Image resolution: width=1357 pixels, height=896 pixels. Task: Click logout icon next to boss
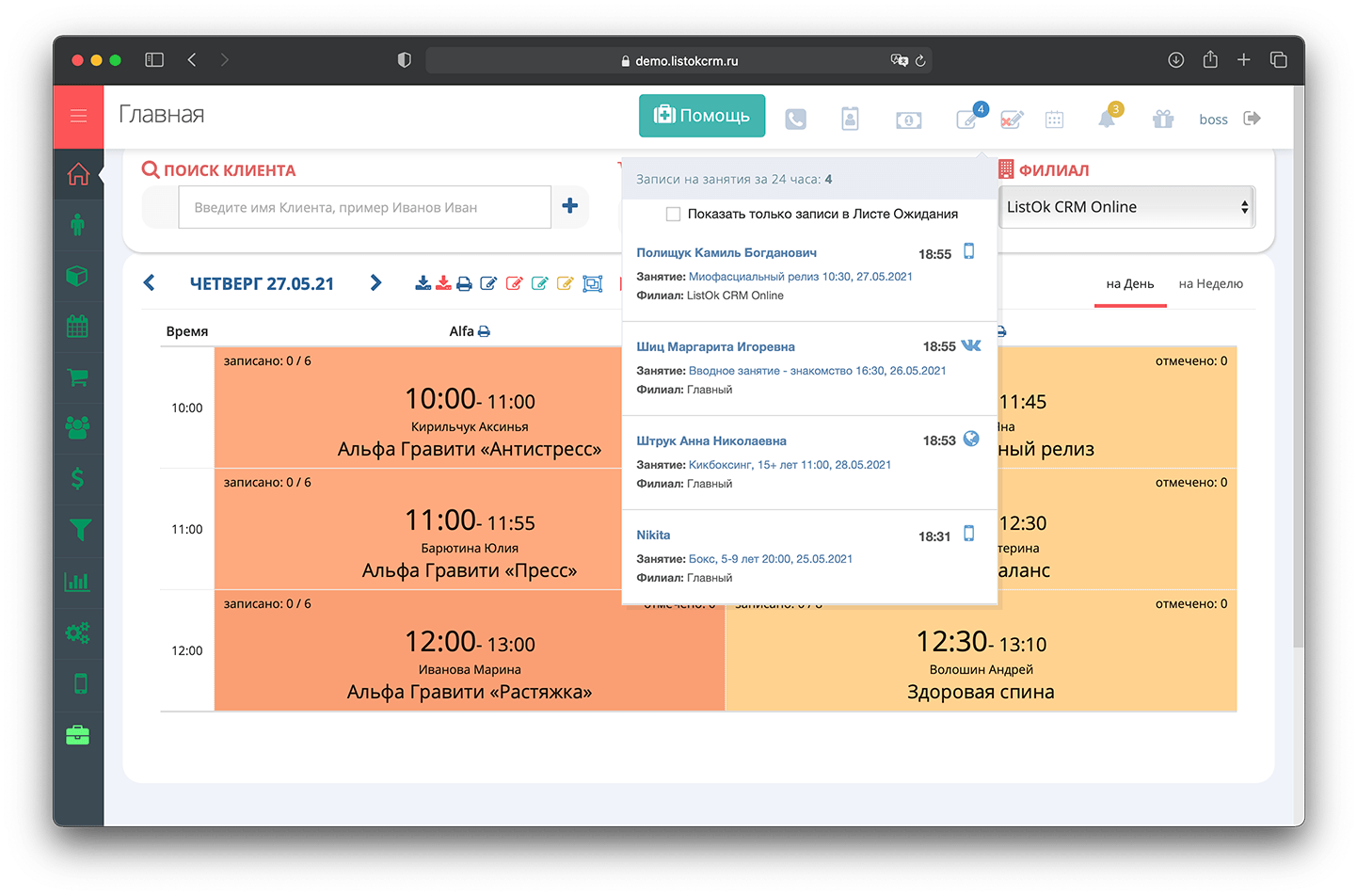coord(1252,119)
